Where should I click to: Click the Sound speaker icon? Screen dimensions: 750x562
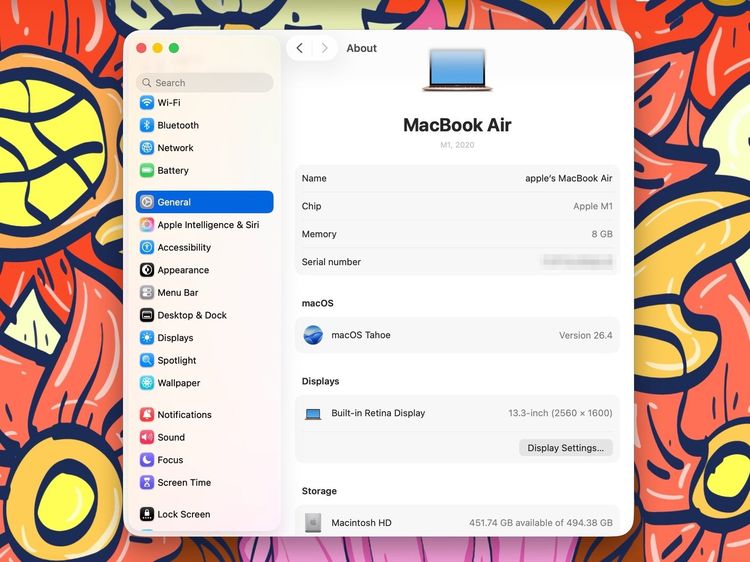(147, 437)
